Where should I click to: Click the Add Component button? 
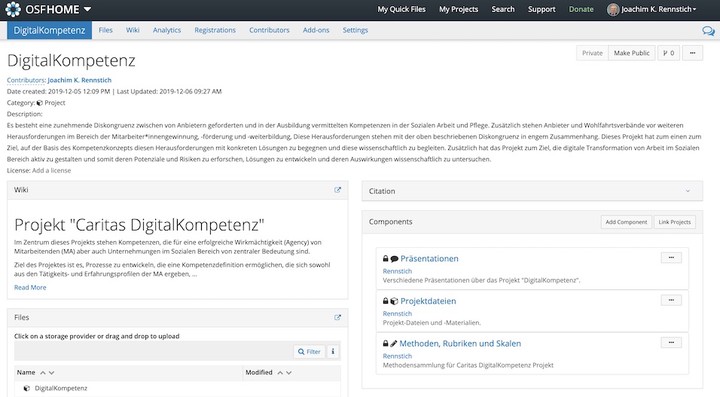click(626, 222)
